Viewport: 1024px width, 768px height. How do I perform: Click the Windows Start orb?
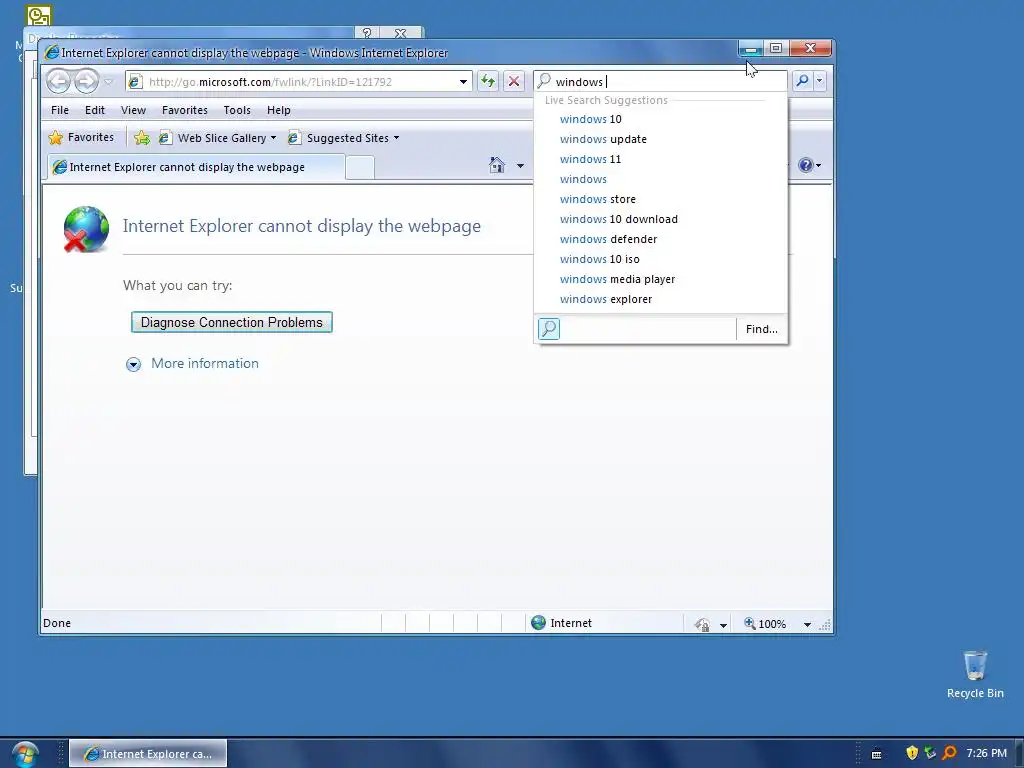pyautogui.click(x=24, y=754)
